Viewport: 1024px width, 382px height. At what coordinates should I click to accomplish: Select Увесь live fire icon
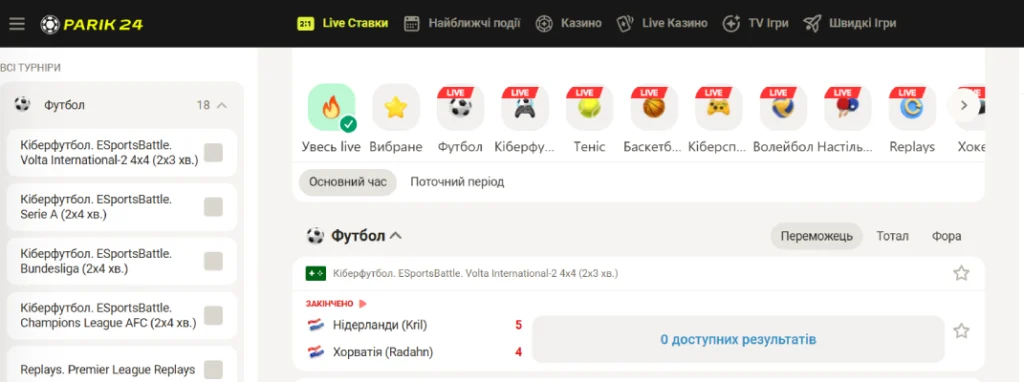tap(332, 107)
